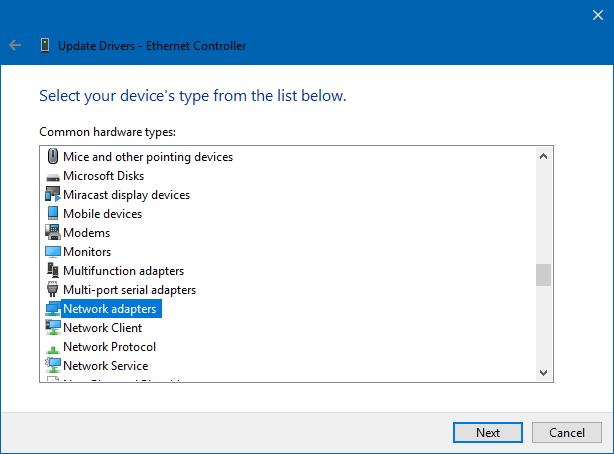Click the Microsoft Disks drive icon
614x454 pixels.
pyautogui.click(x=53, y=176)
